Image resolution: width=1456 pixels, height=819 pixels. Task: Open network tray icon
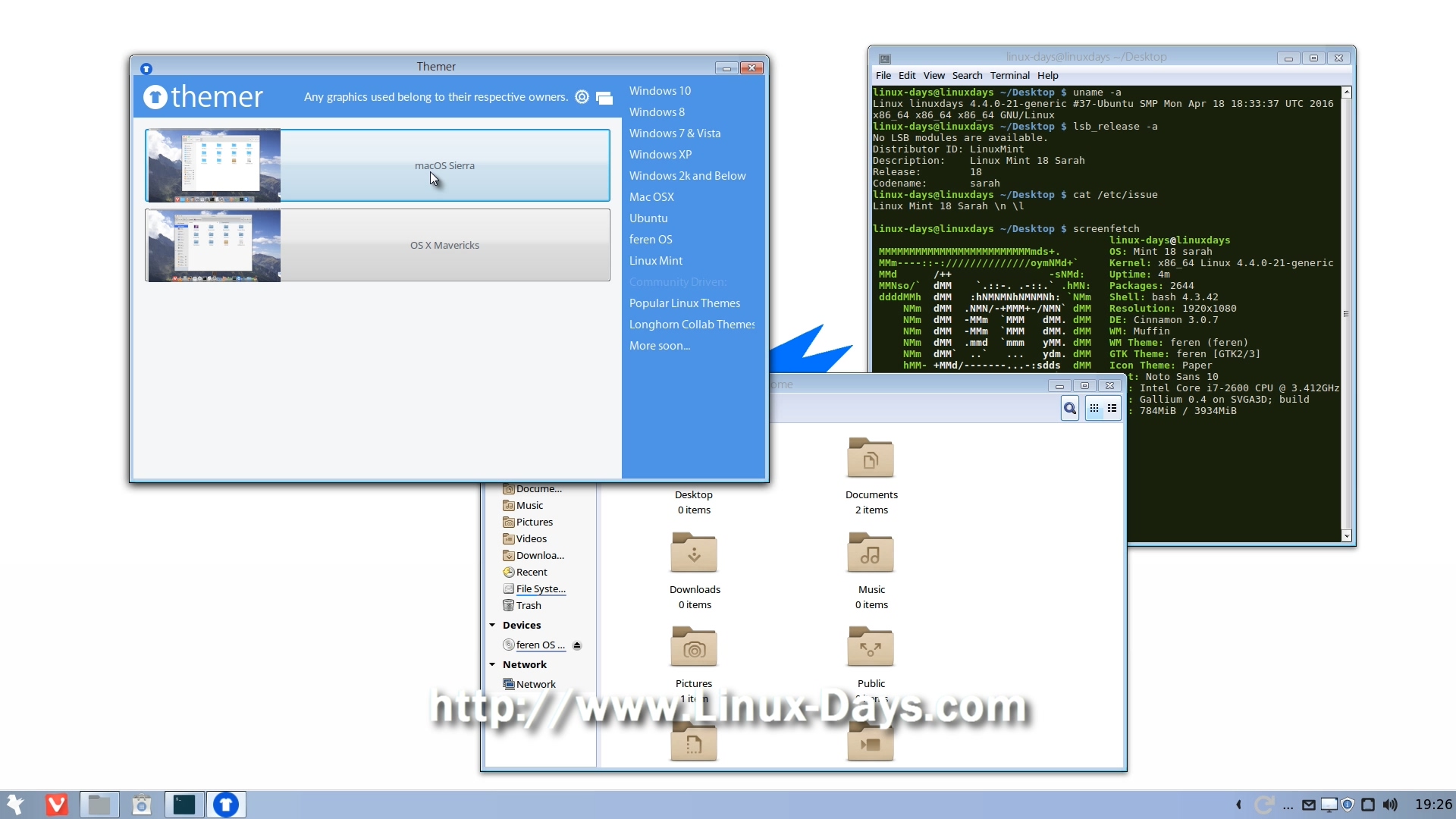(1368, 805)
